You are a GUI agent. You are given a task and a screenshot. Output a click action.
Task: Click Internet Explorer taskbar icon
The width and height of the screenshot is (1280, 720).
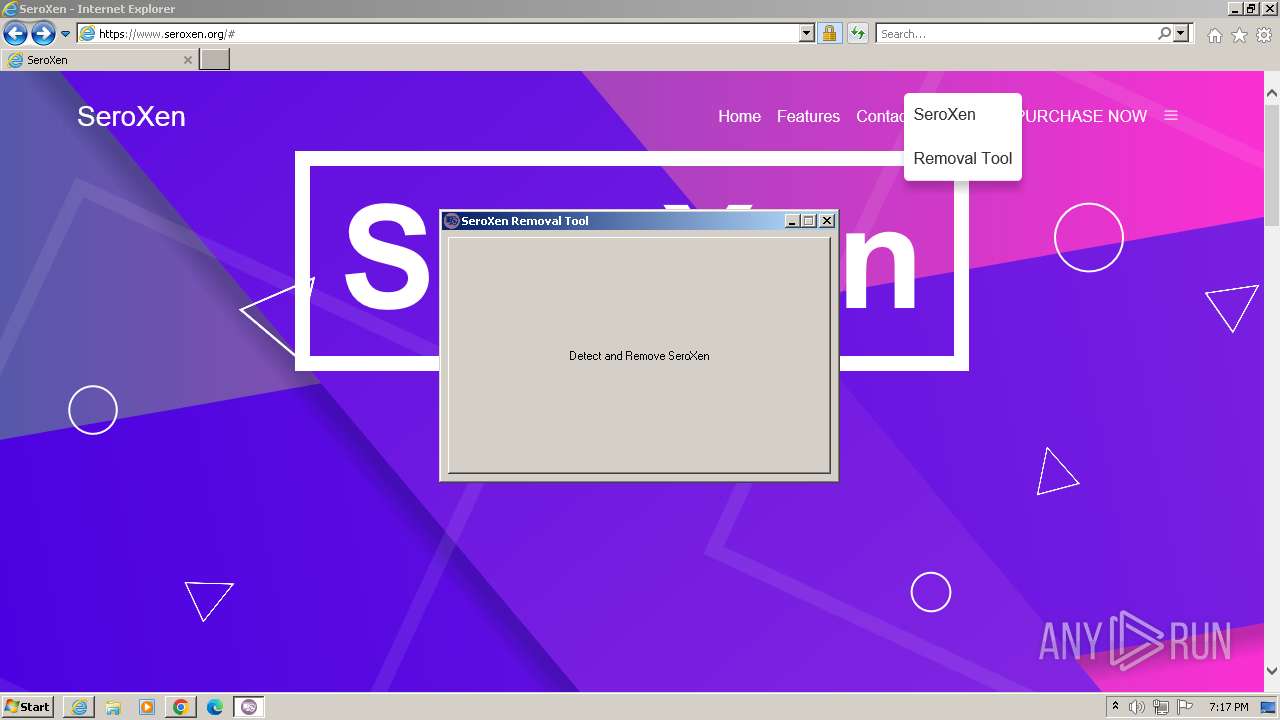(x=79, y=707)
